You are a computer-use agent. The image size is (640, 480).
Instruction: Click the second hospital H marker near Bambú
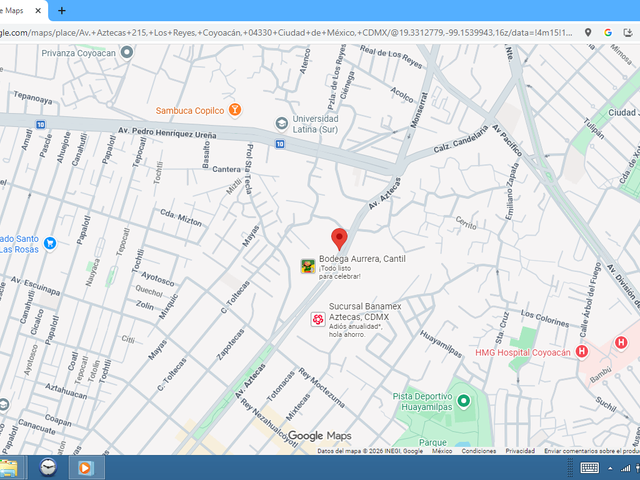pos(621,342)
